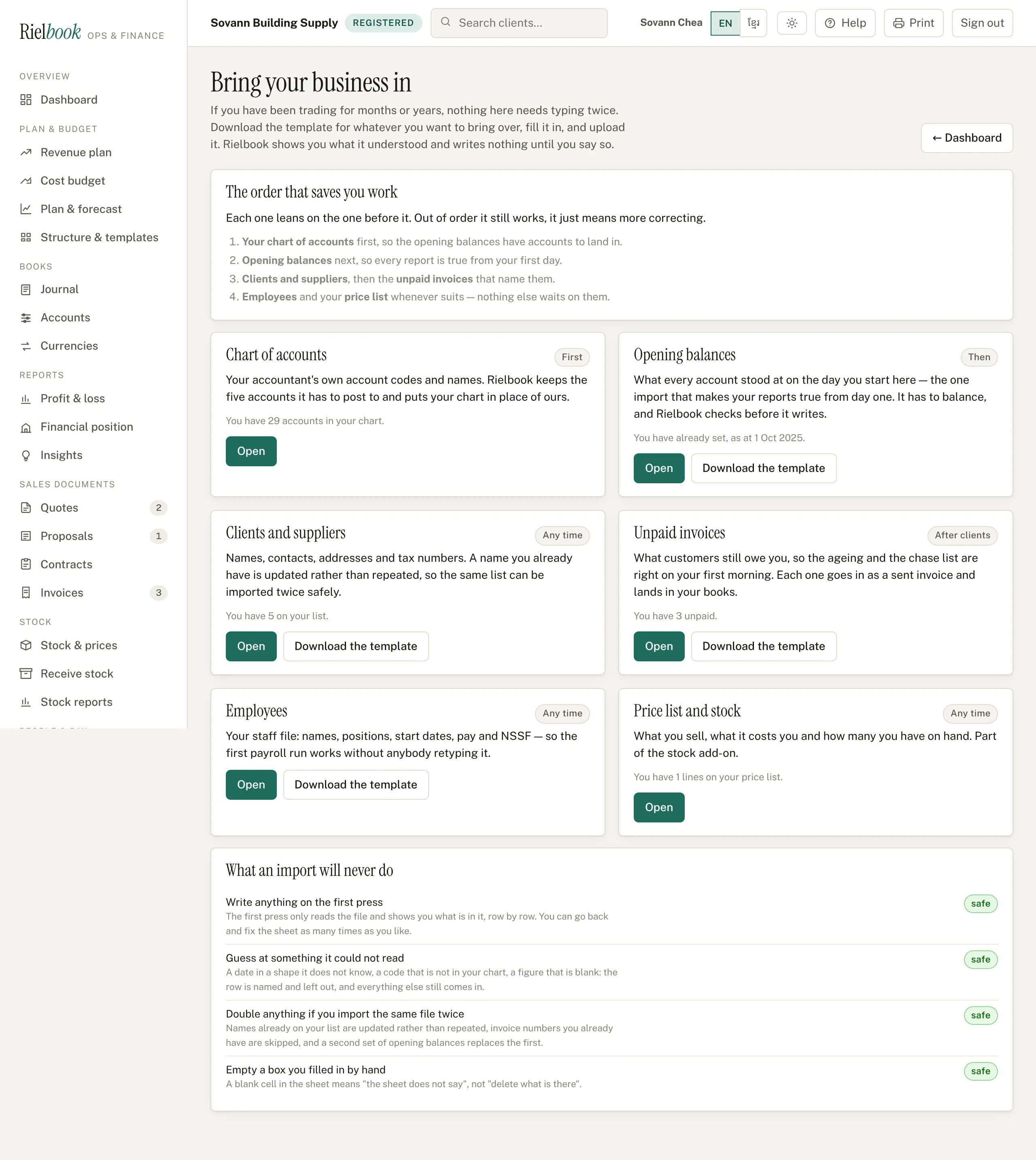Open the Employees import

(251, 785)
